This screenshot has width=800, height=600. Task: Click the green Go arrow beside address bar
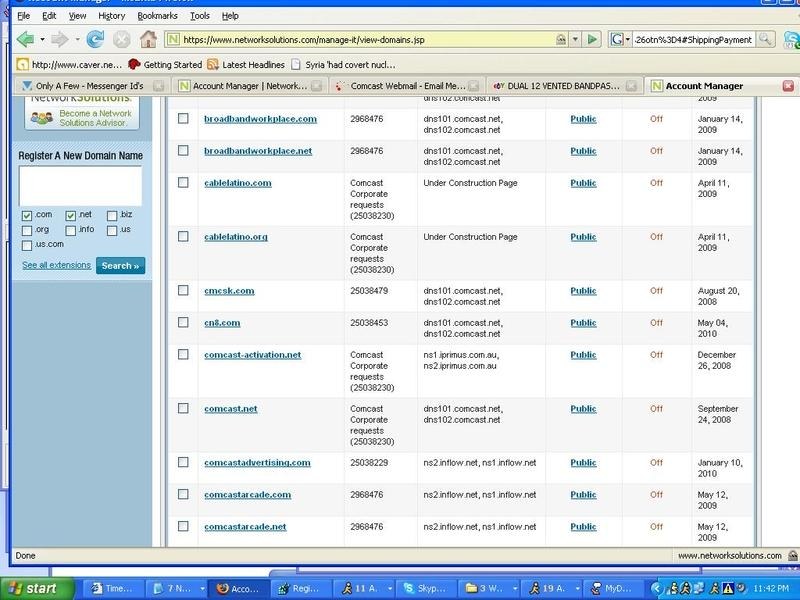[593, 39]
